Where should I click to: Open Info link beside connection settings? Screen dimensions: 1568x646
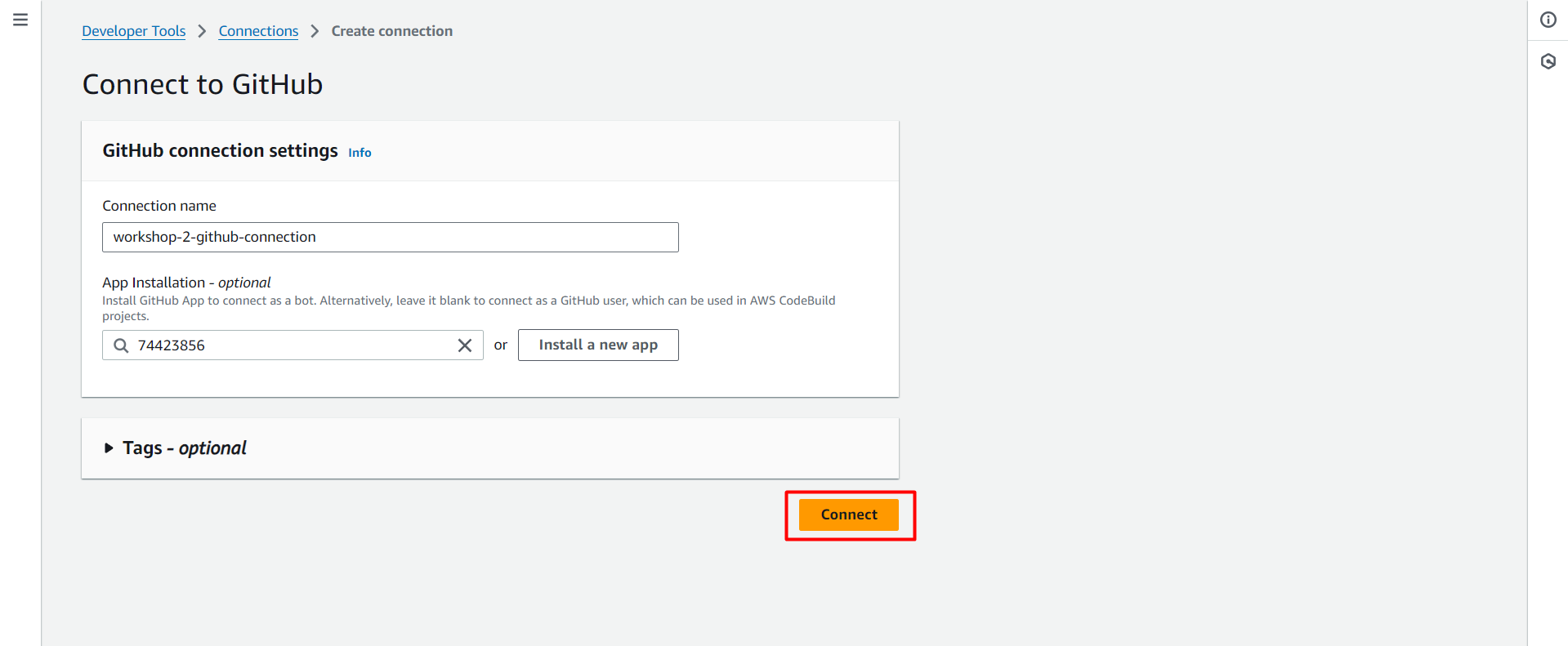pyautogui.click(x=360, y=153)
